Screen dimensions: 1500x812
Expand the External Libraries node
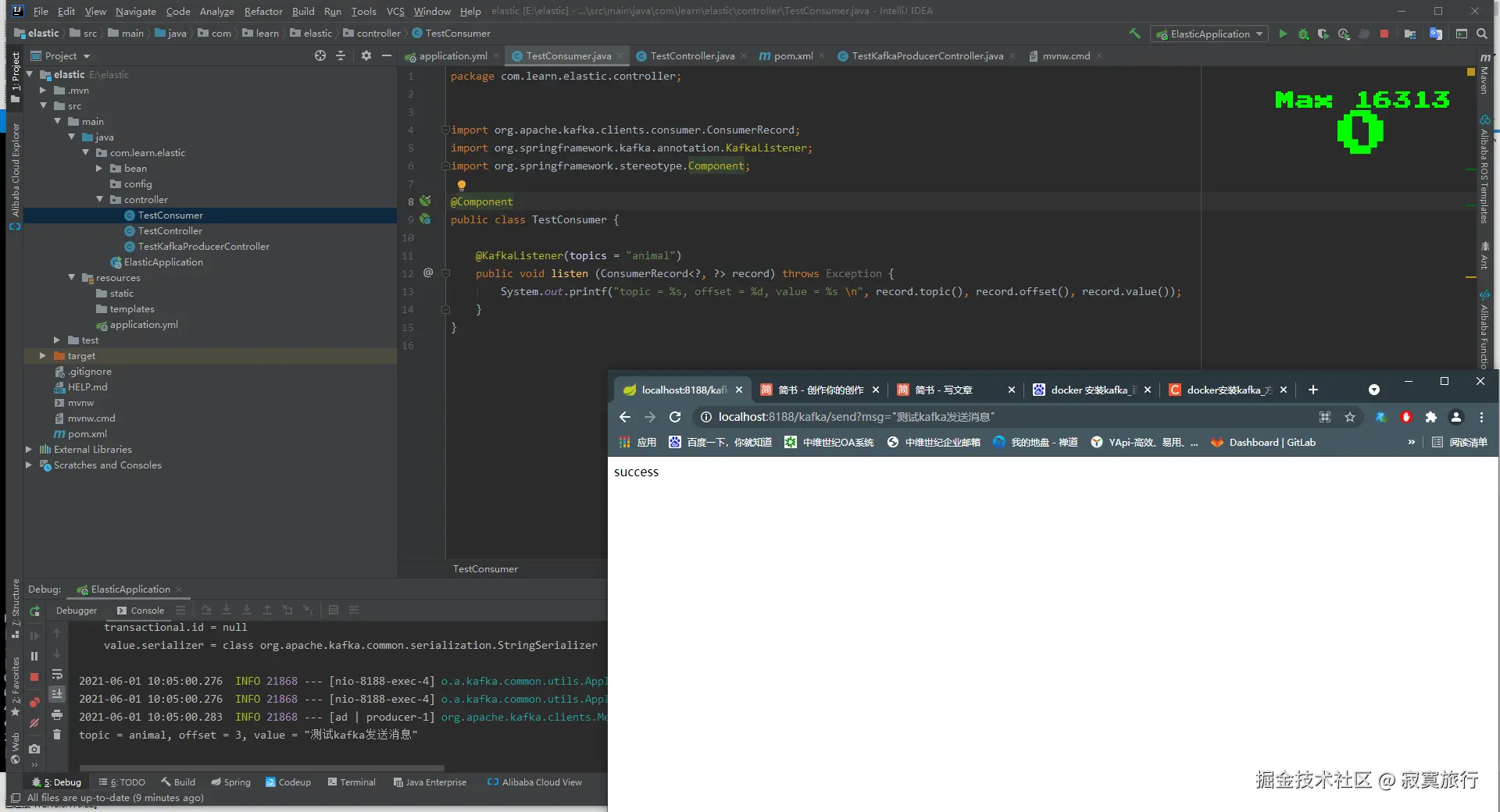pyautogui.click(x=29, y=450)
